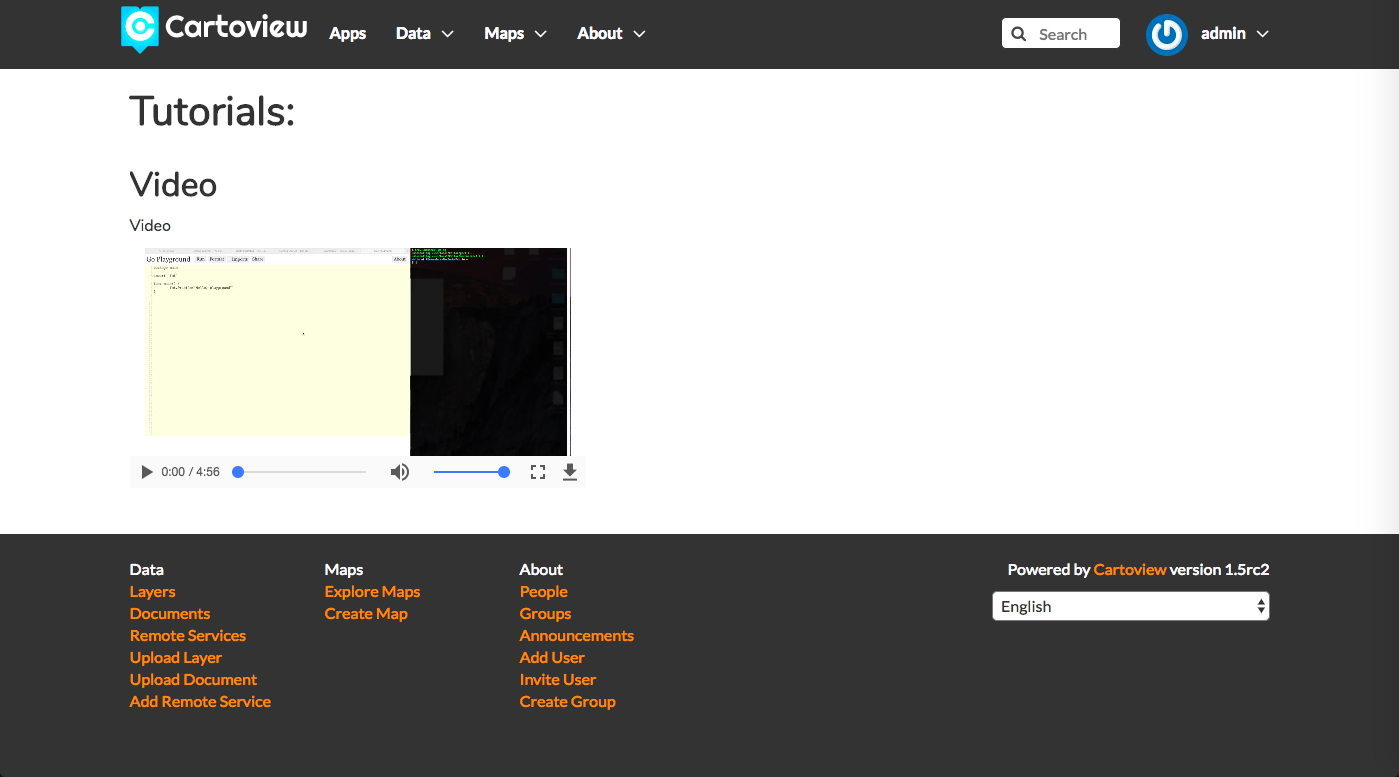Enter fullscreen mode for the video
This screenshot has height=777, width=1399.
pos(538,472)
